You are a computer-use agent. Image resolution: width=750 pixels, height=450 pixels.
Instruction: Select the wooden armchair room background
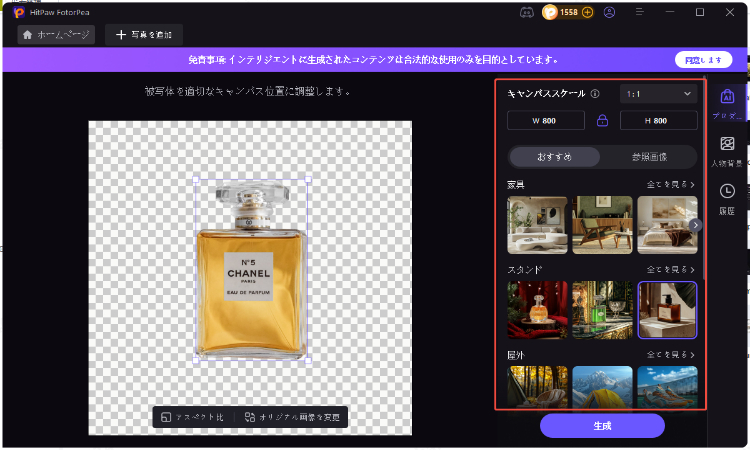click(602, 225)
